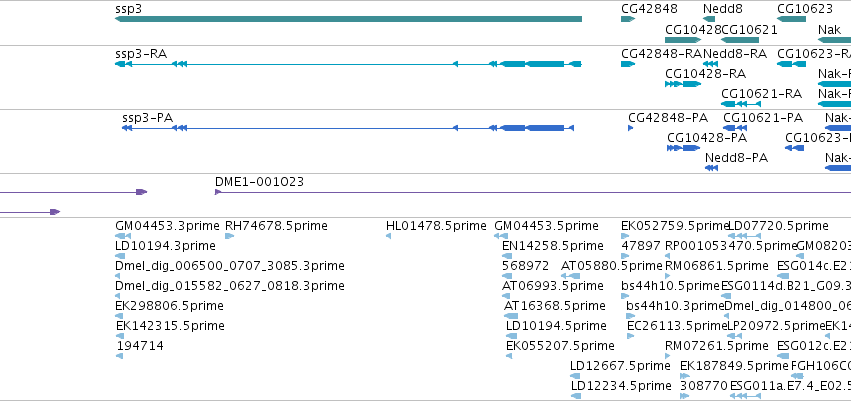Select the LD12234.5prime EST label
Screen dimensions: 851x401
pos(621,386)
